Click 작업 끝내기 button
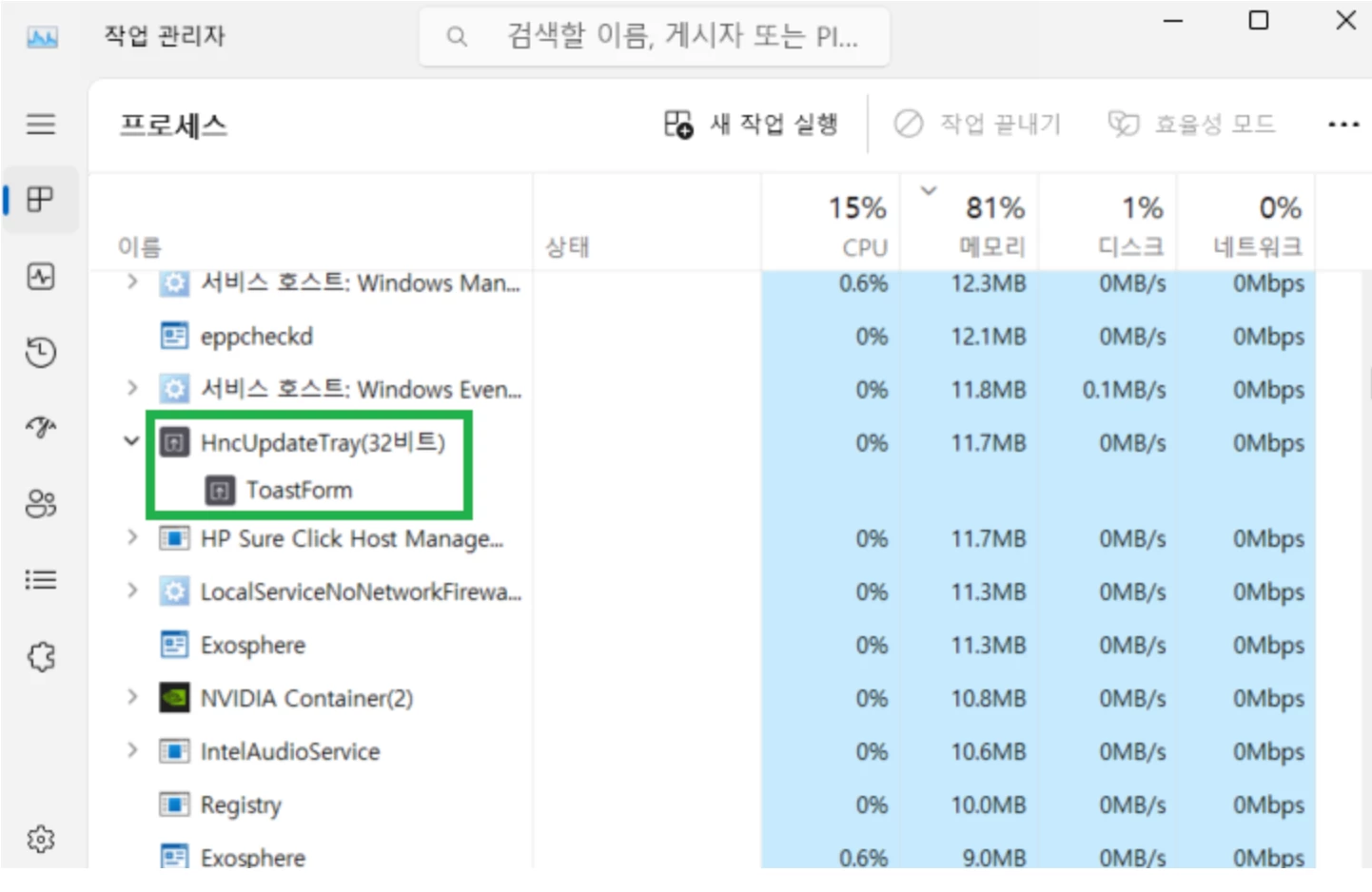Screen dimensions: 1372x892 pyautogui.click(x=977, y=125)
